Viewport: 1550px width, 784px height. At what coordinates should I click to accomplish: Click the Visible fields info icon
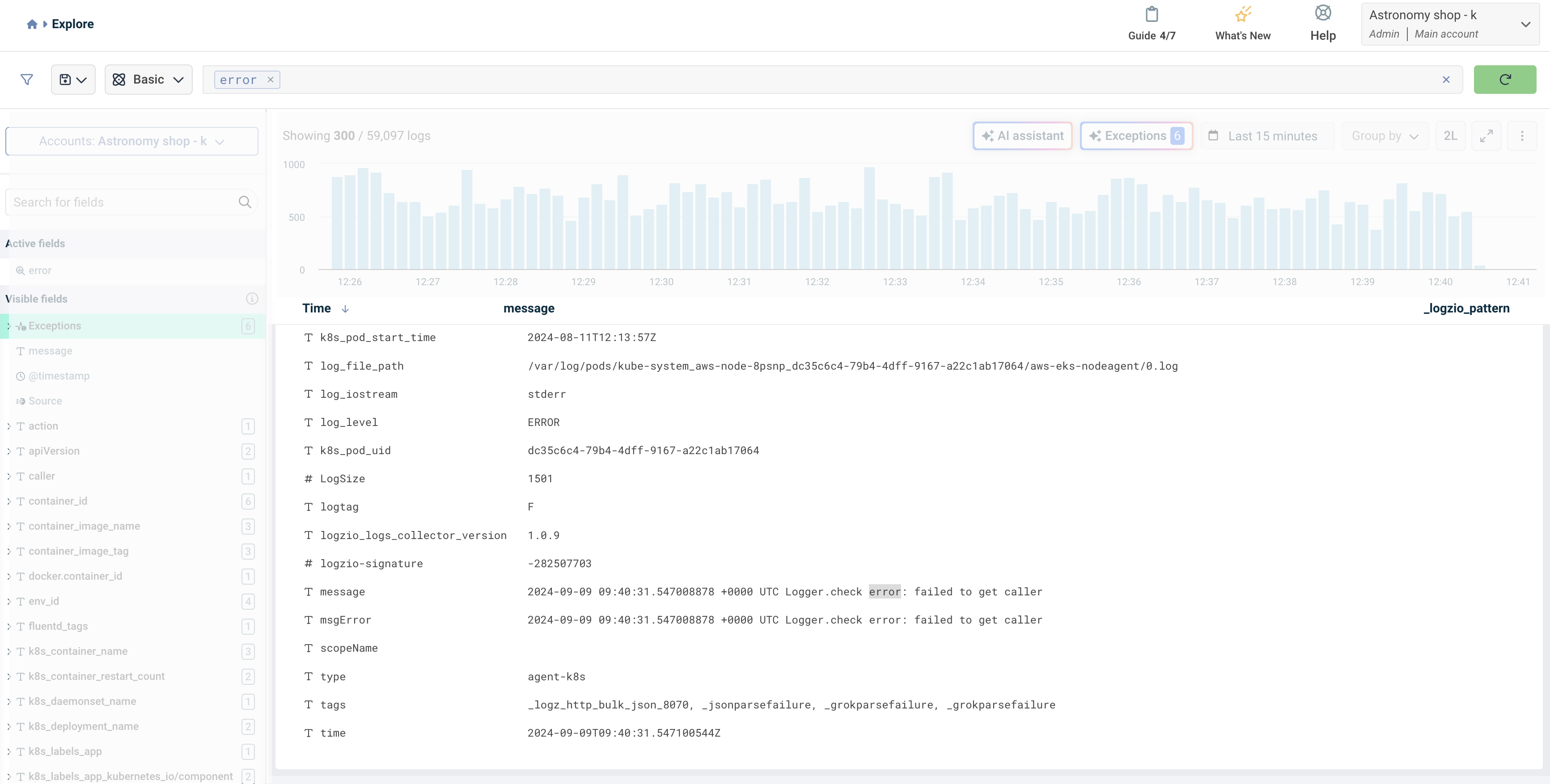tap(252, 299)
